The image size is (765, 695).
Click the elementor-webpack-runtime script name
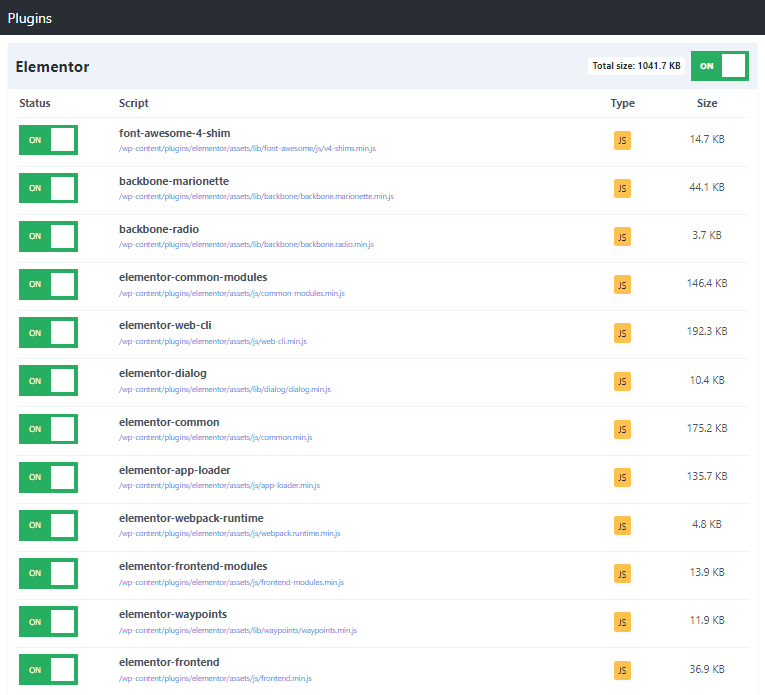pos(191,518)
